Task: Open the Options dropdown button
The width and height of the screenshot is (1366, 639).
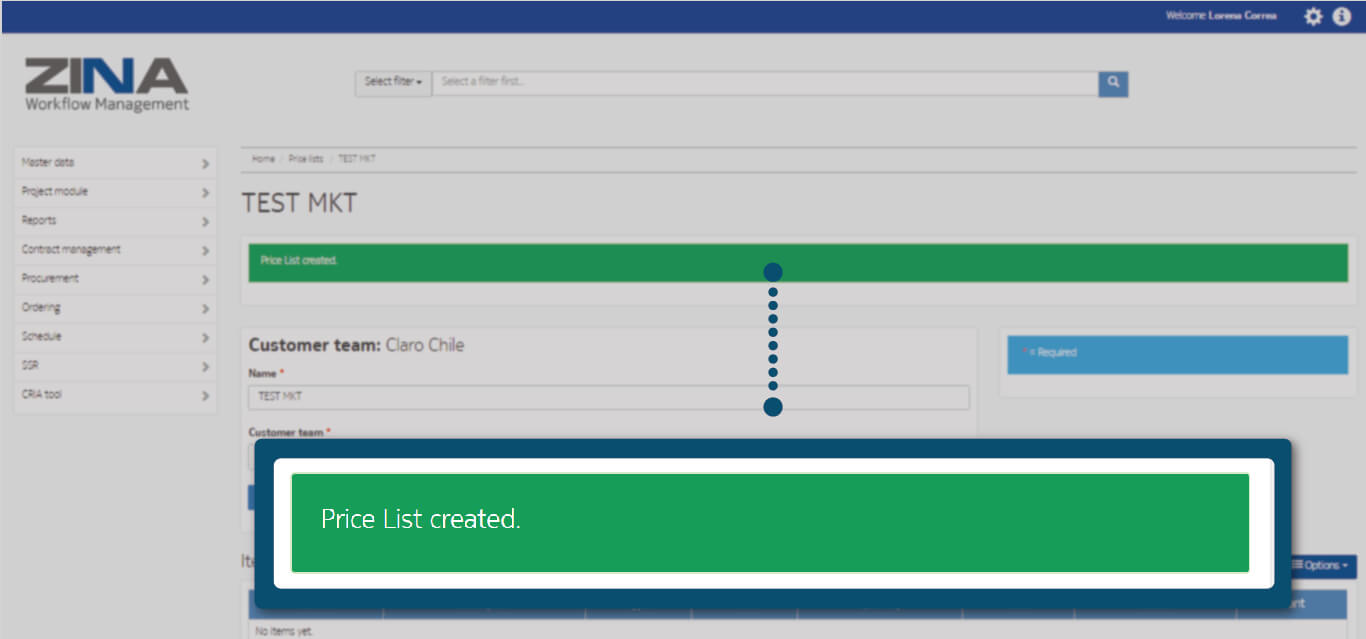Action: click(1321, 566)
